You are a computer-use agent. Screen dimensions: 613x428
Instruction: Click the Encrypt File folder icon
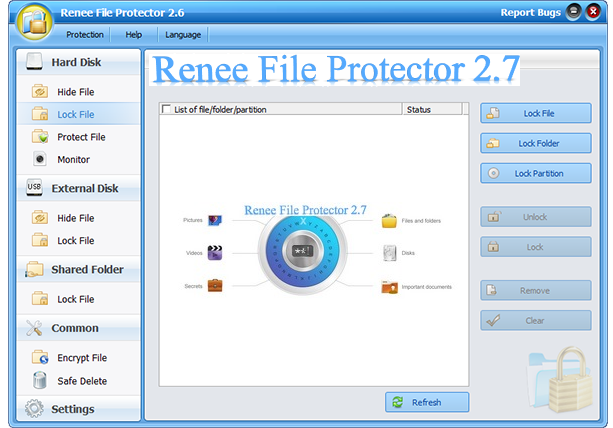pos(40,357)
